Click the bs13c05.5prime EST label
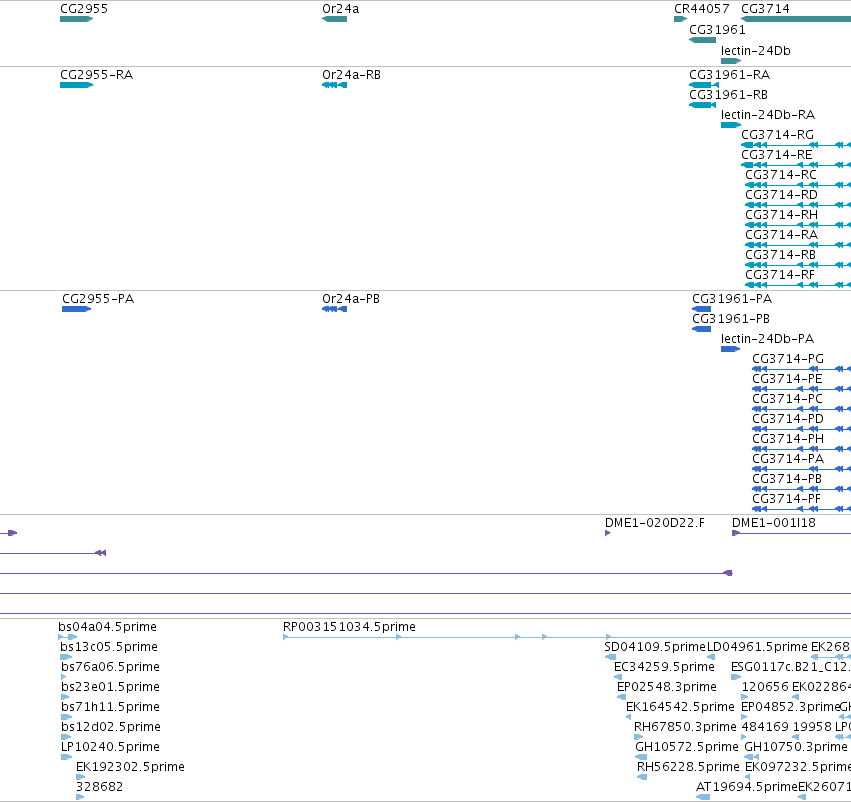The image size is (851, 802). [109, 647]
